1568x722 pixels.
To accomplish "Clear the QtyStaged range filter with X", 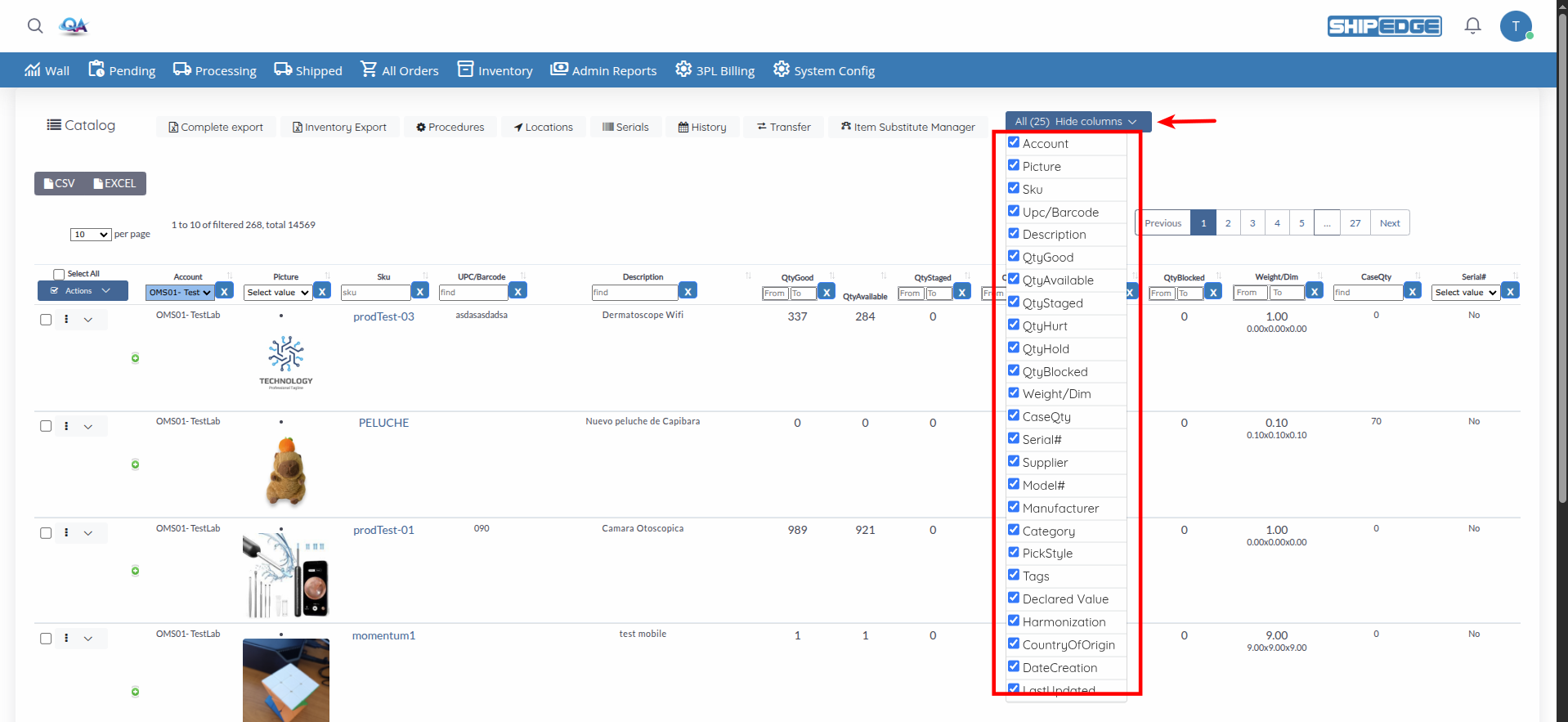I will pos(962,292).
